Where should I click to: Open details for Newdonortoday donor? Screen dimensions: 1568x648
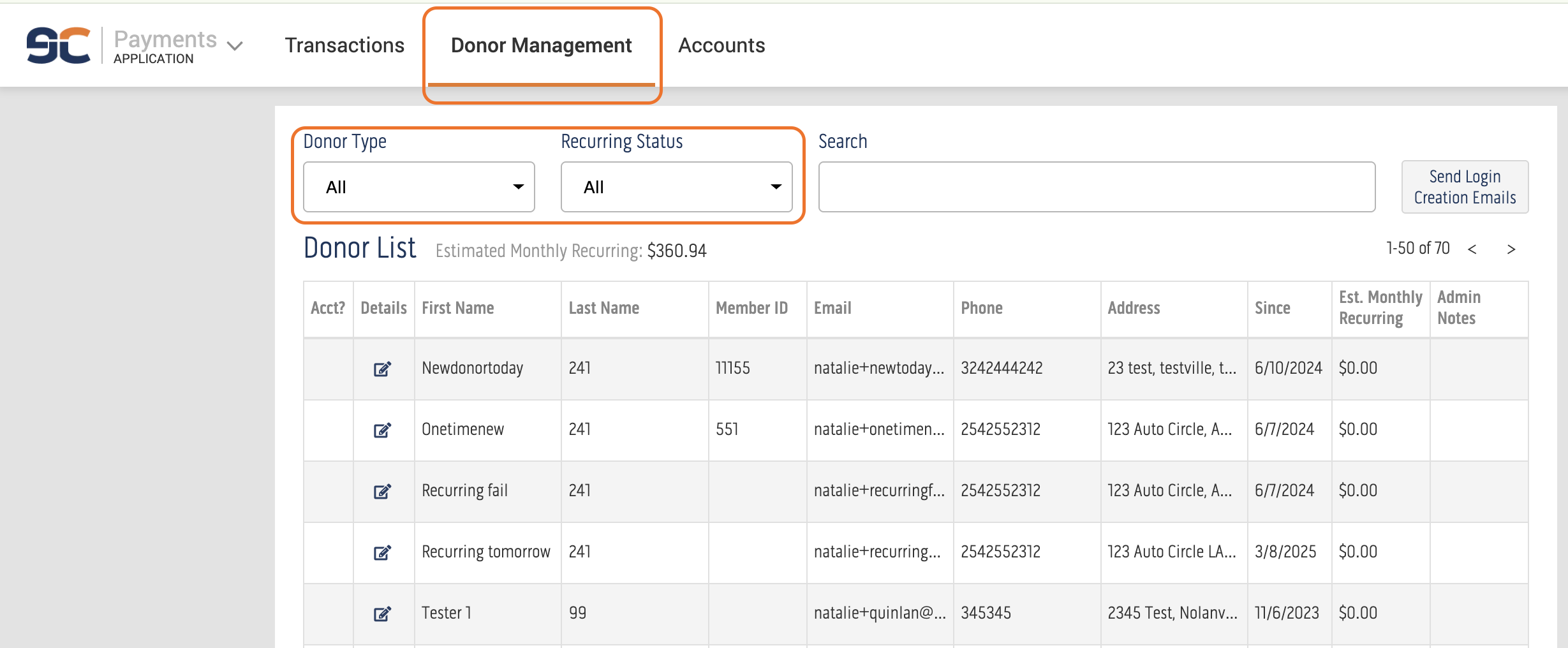[x=382, y=369]
